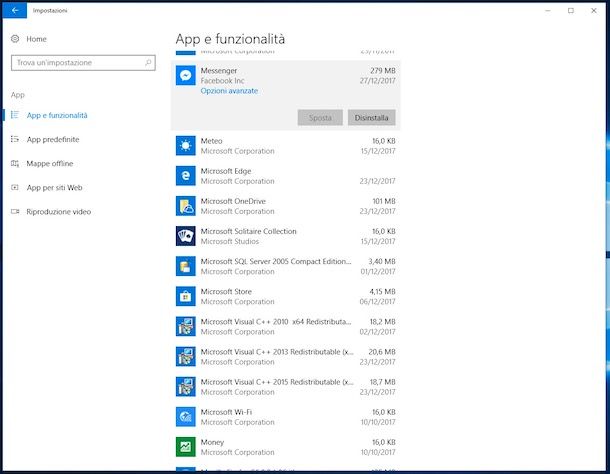This screenshot has height=474, width=610.
Task: Click the 18,7 MB size value
Action: (x=382, y=382)
